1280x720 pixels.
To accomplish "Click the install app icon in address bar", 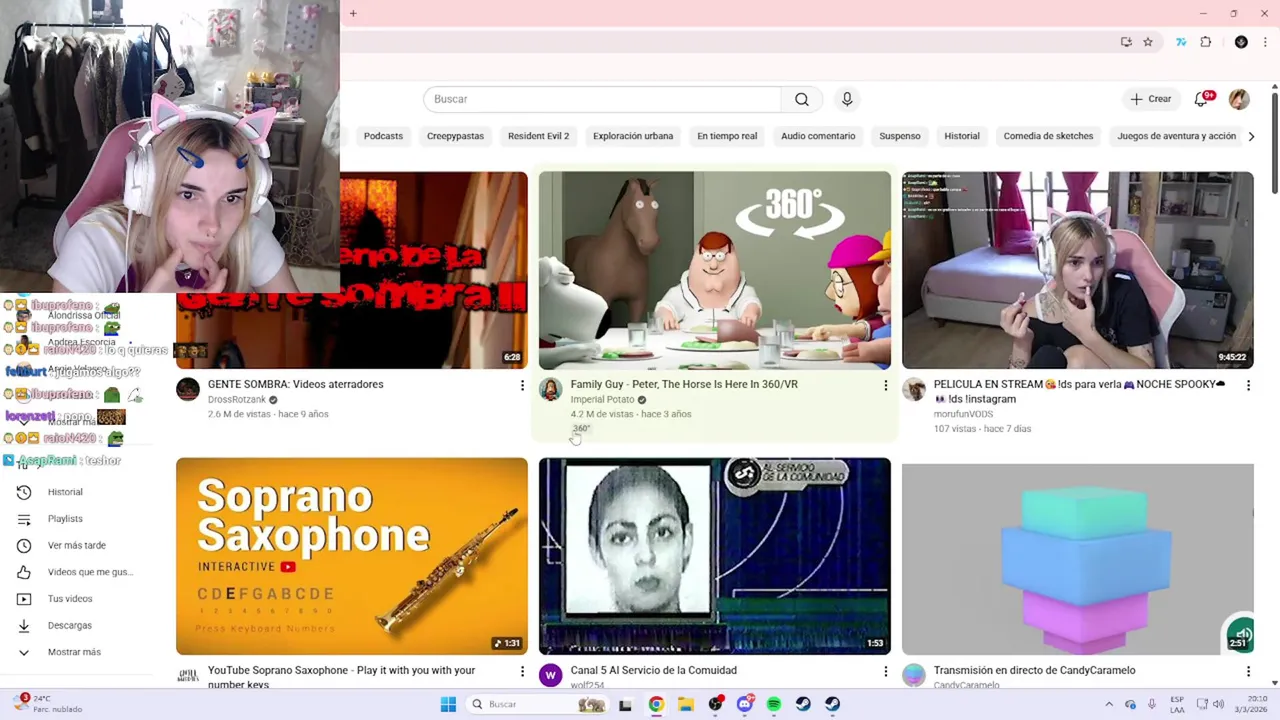I will click(x=1126, y=42).
